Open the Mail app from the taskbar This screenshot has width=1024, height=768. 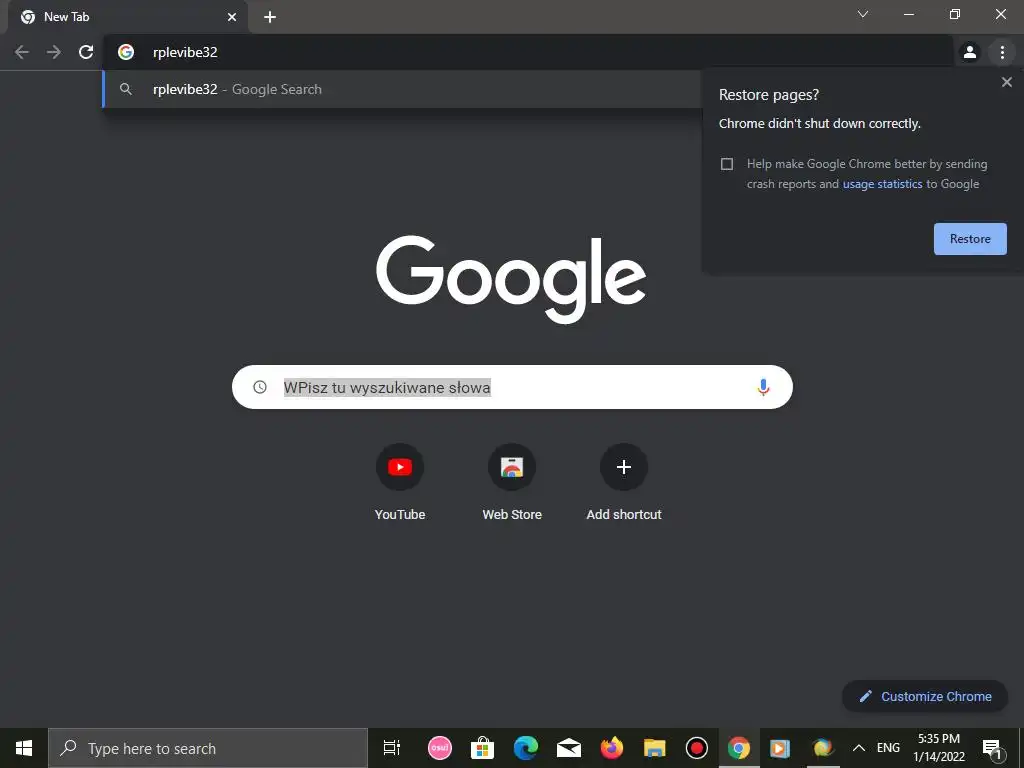(569, 748)
